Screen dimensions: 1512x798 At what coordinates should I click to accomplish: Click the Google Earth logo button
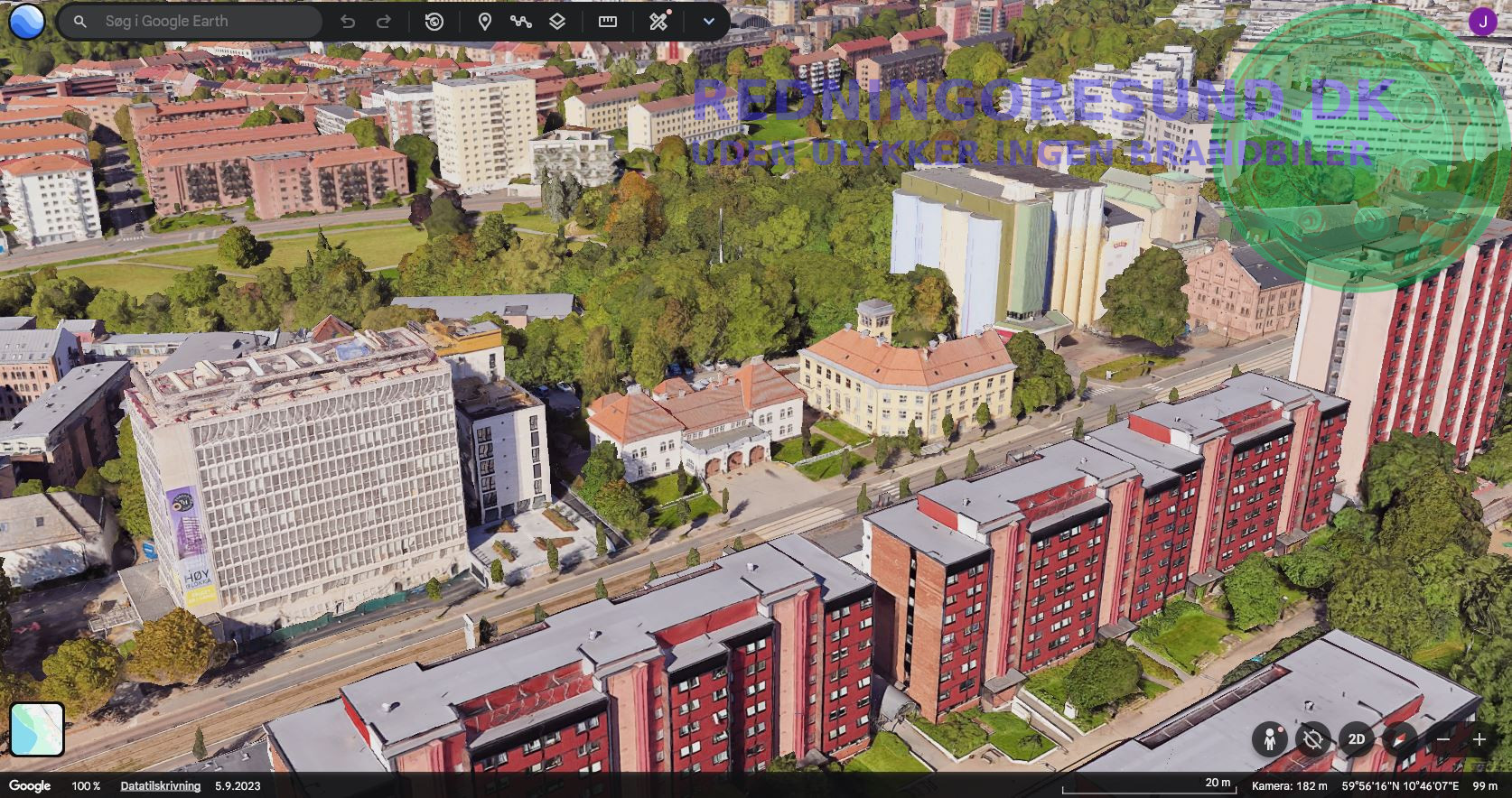[x=26, y=21]
